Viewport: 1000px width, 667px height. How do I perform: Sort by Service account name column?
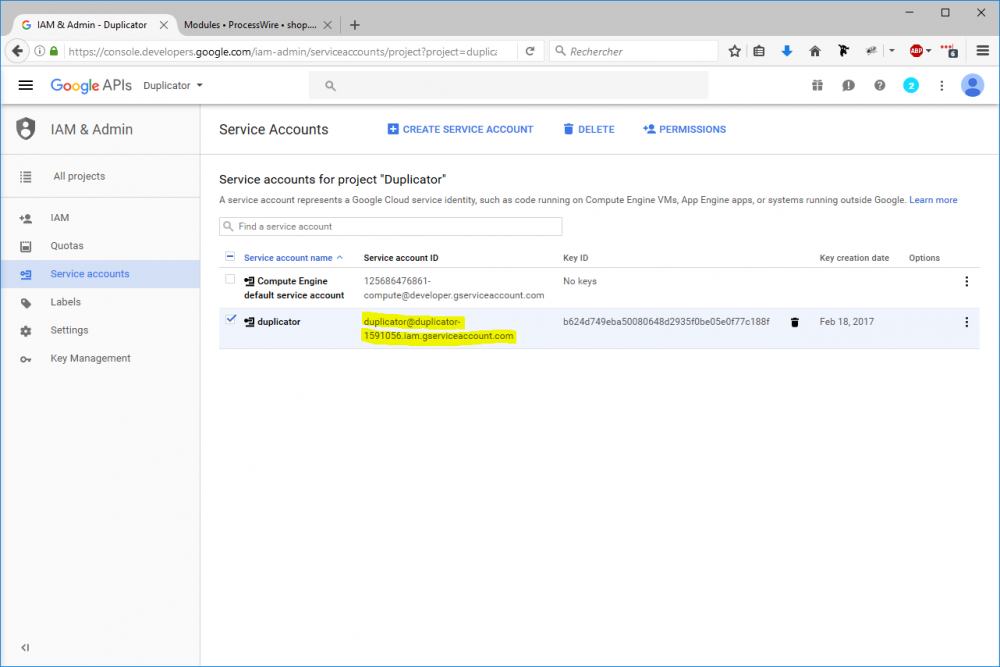[288, 258]
